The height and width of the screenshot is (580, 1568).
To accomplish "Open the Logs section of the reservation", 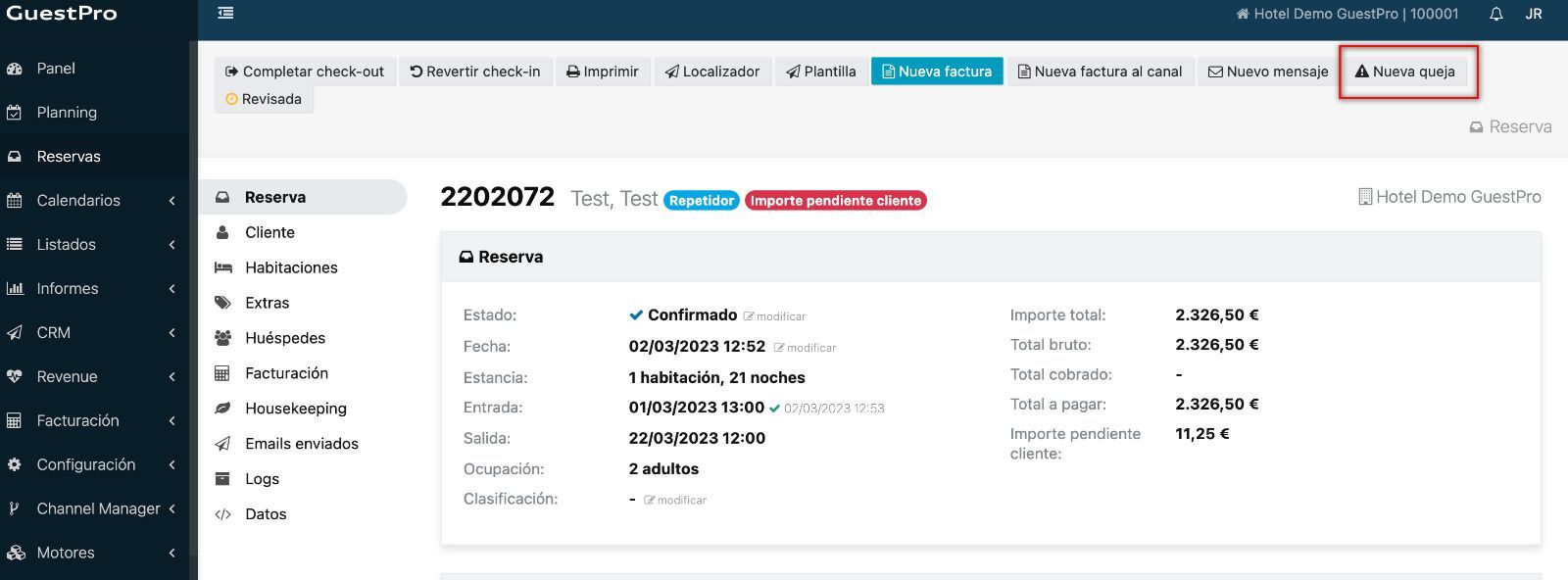I will click(x=262, y=479).
